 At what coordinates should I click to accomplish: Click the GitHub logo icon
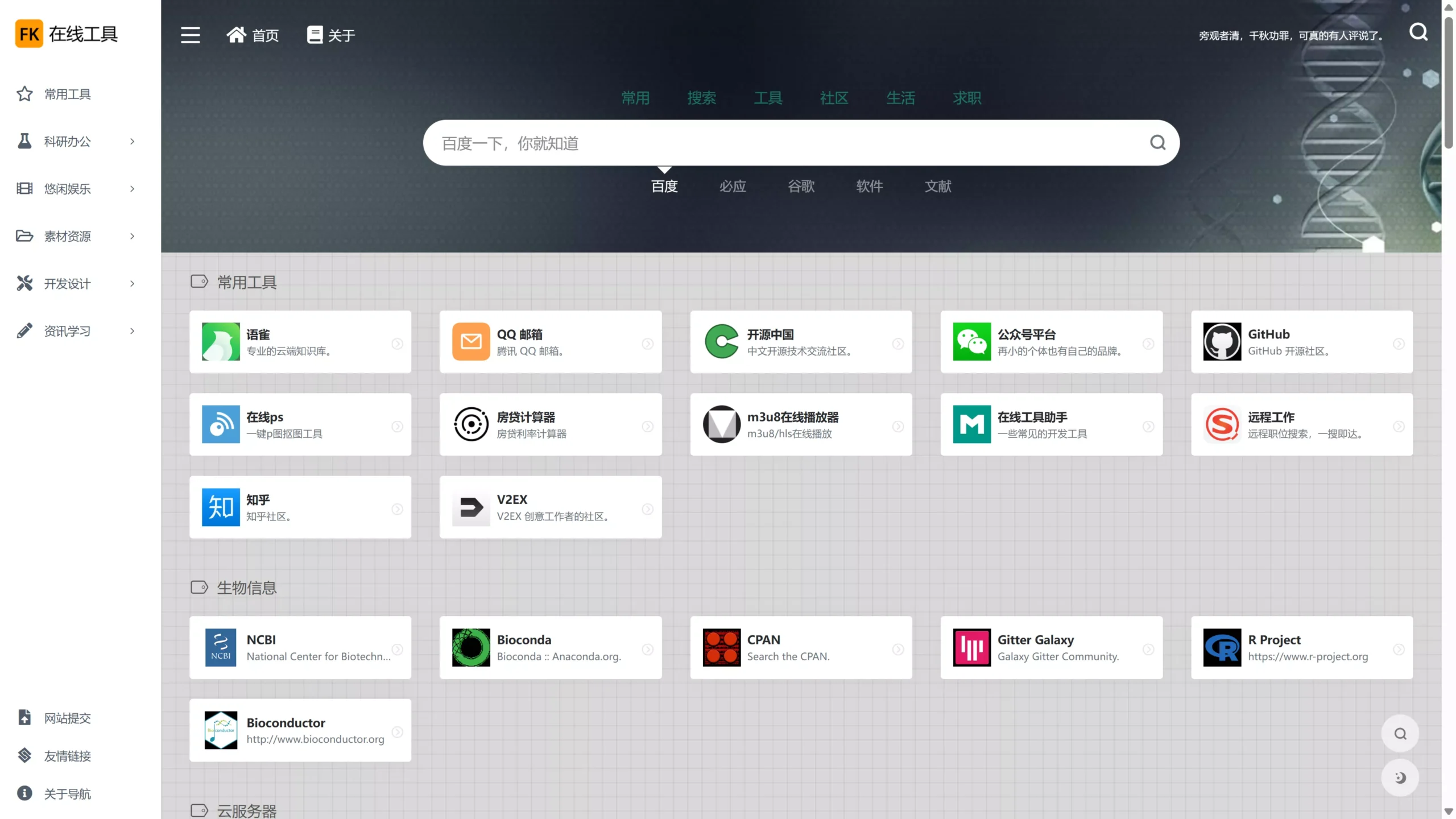point(1222,342)
